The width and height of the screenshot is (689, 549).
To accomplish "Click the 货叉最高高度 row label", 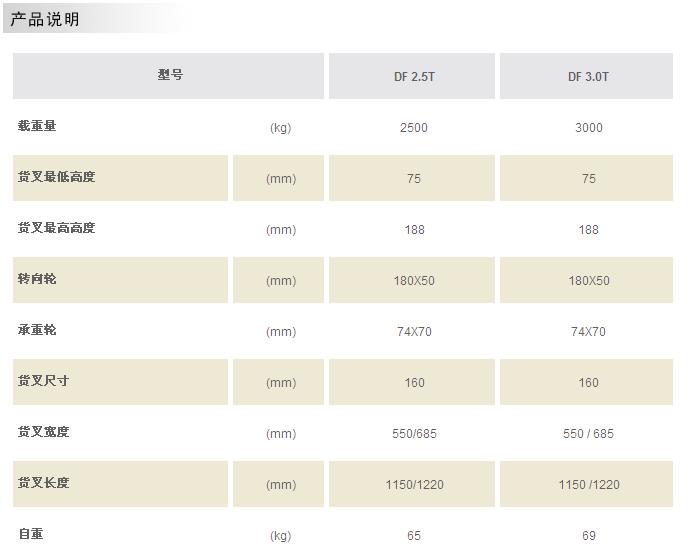I will point(56,228).
